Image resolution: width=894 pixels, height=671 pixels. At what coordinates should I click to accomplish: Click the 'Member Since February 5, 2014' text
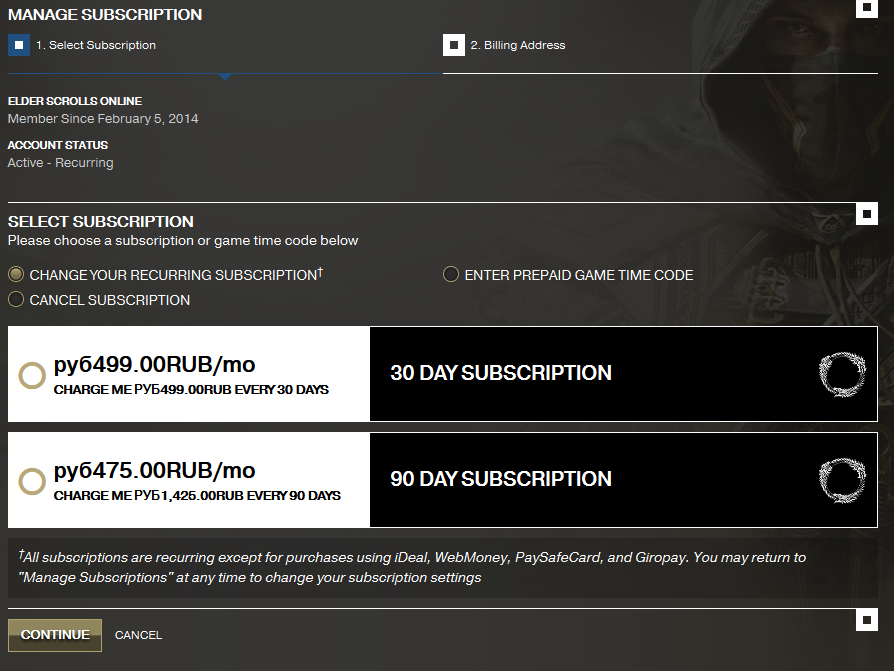pyautogui.click(x=103, y=119)
